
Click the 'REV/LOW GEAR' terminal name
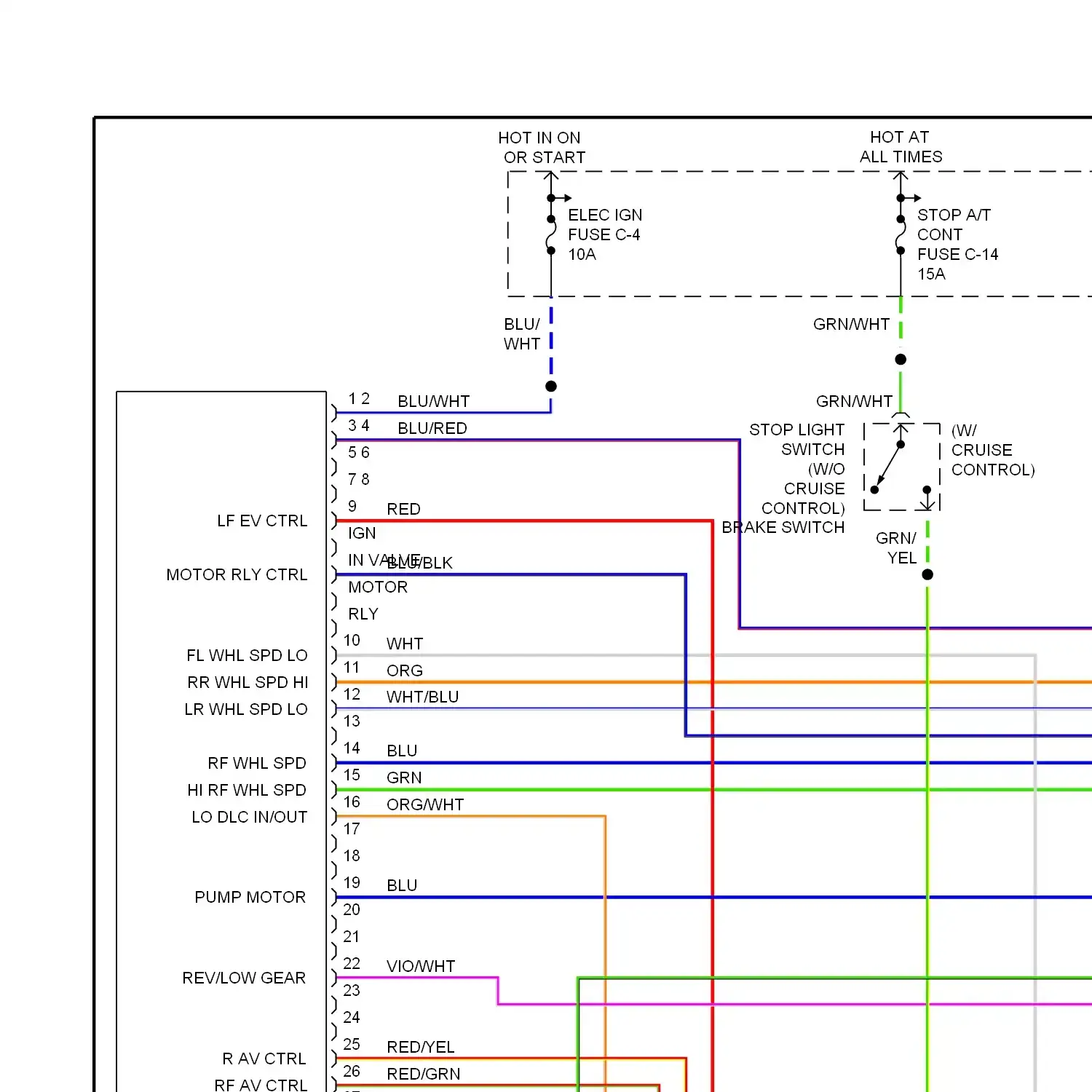tap(244, 978)
